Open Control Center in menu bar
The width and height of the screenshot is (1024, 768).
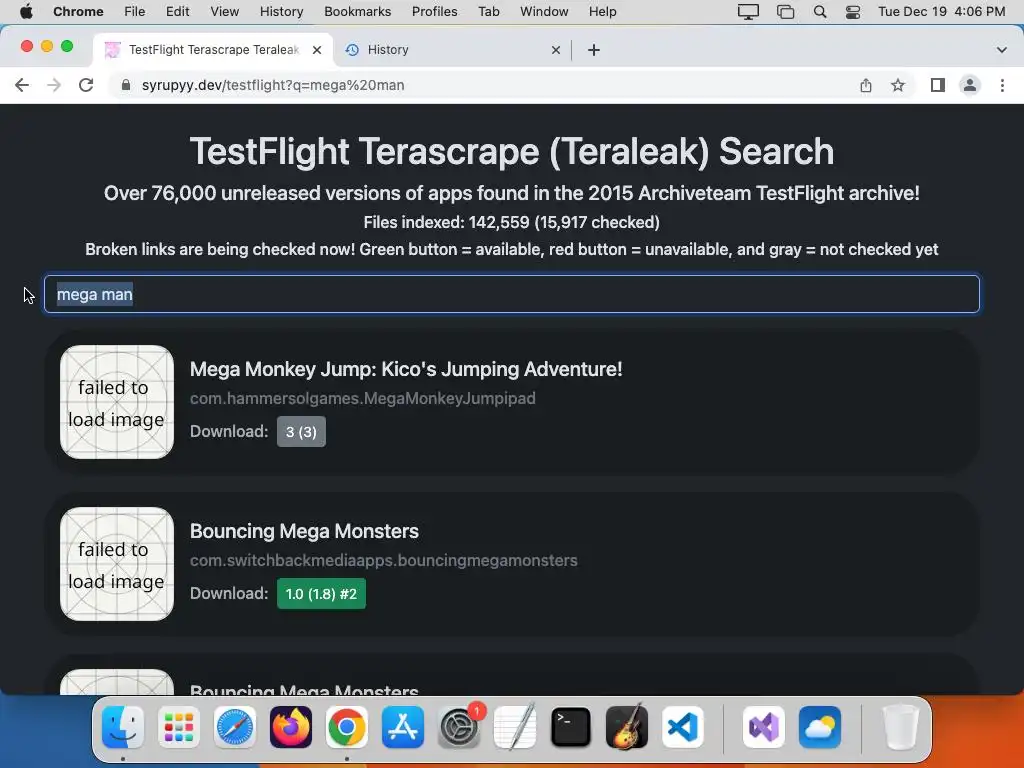pyautogui.click(x=853, y=12)
